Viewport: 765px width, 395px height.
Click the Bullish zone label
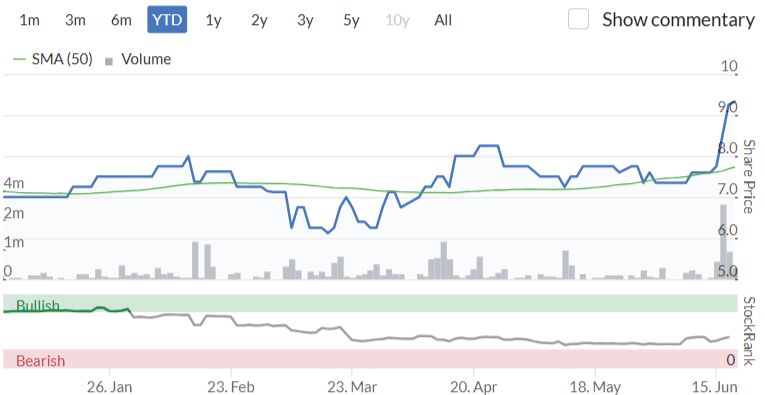(x=38, y=306)
